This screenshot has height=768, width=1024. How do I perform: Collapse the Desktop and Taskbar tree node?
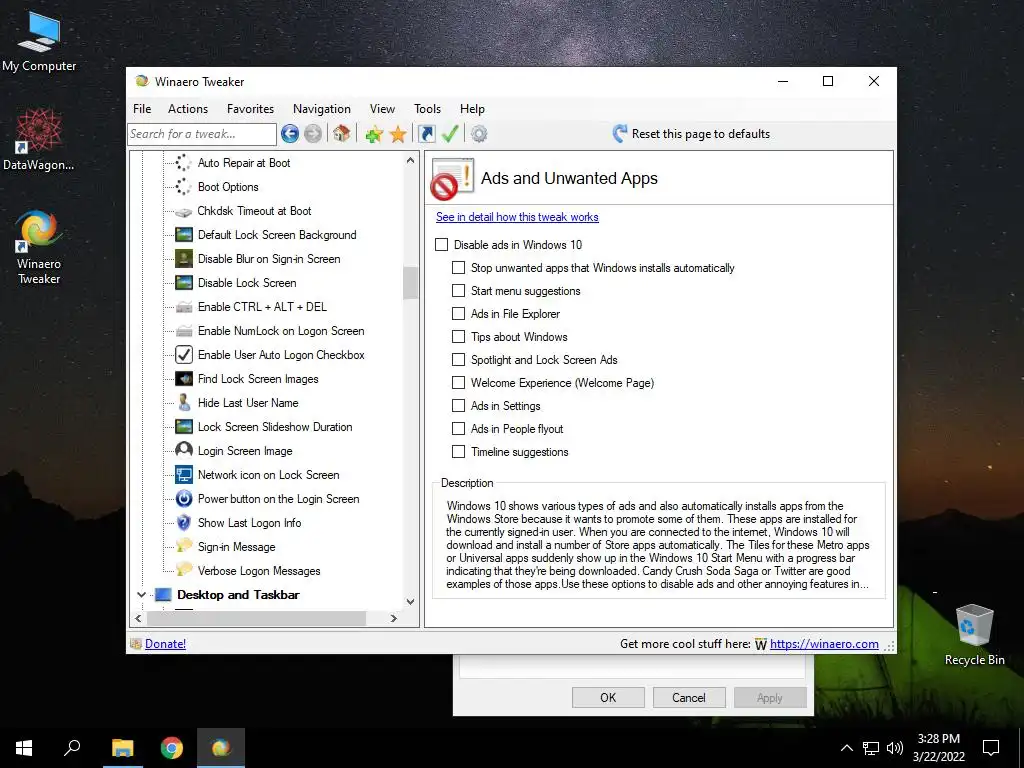coord(141,594)
